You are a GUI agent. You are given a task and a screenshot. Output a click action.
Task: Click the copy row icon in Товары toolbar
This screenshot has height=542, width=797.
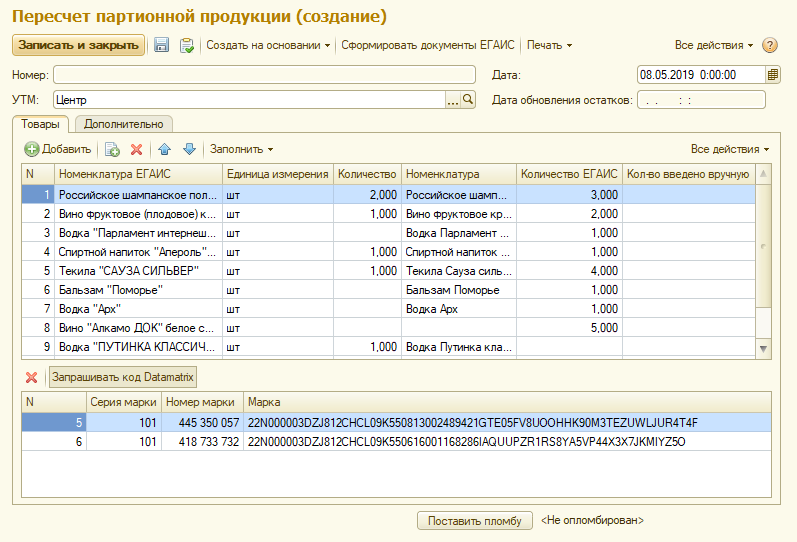(113, 149)
